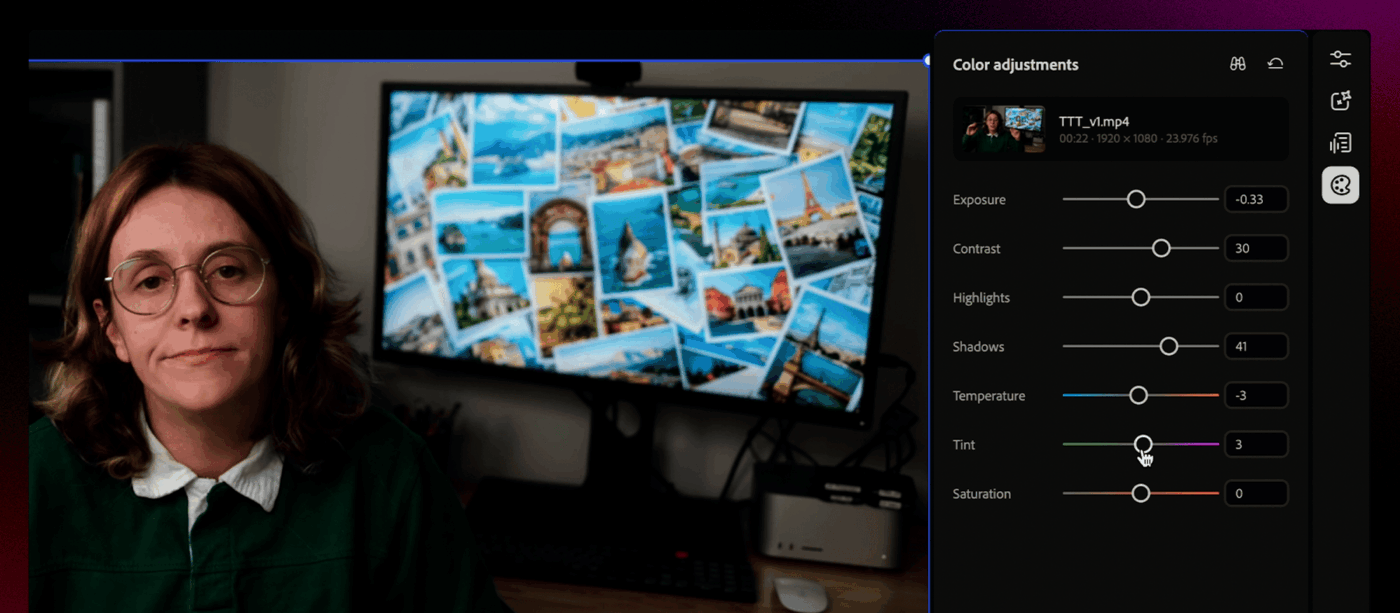This screenshot has width=1400, height=613.
Task: Select the color palette panel icon
Action: 1340,185
